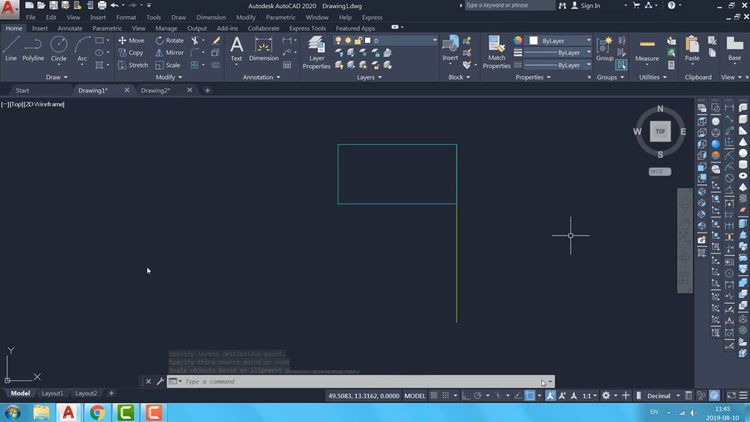This screenshot has height=422, width=750.
Task: Click the Dimension annotation tool
Action: tap(264, 49)
